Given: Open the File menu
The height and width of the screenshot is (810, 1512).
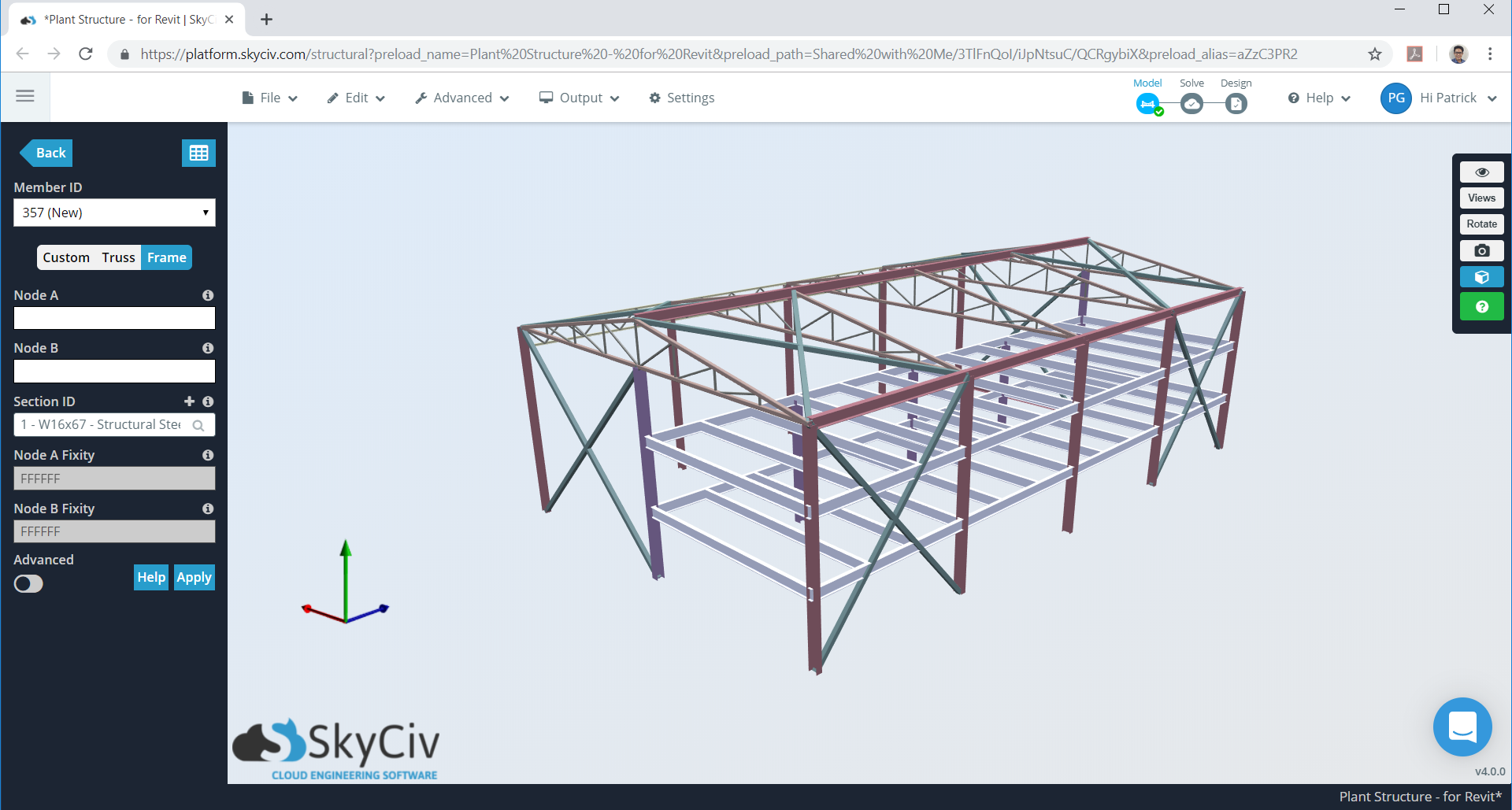Looking at the screenshot, I should (x=269, y=98).
